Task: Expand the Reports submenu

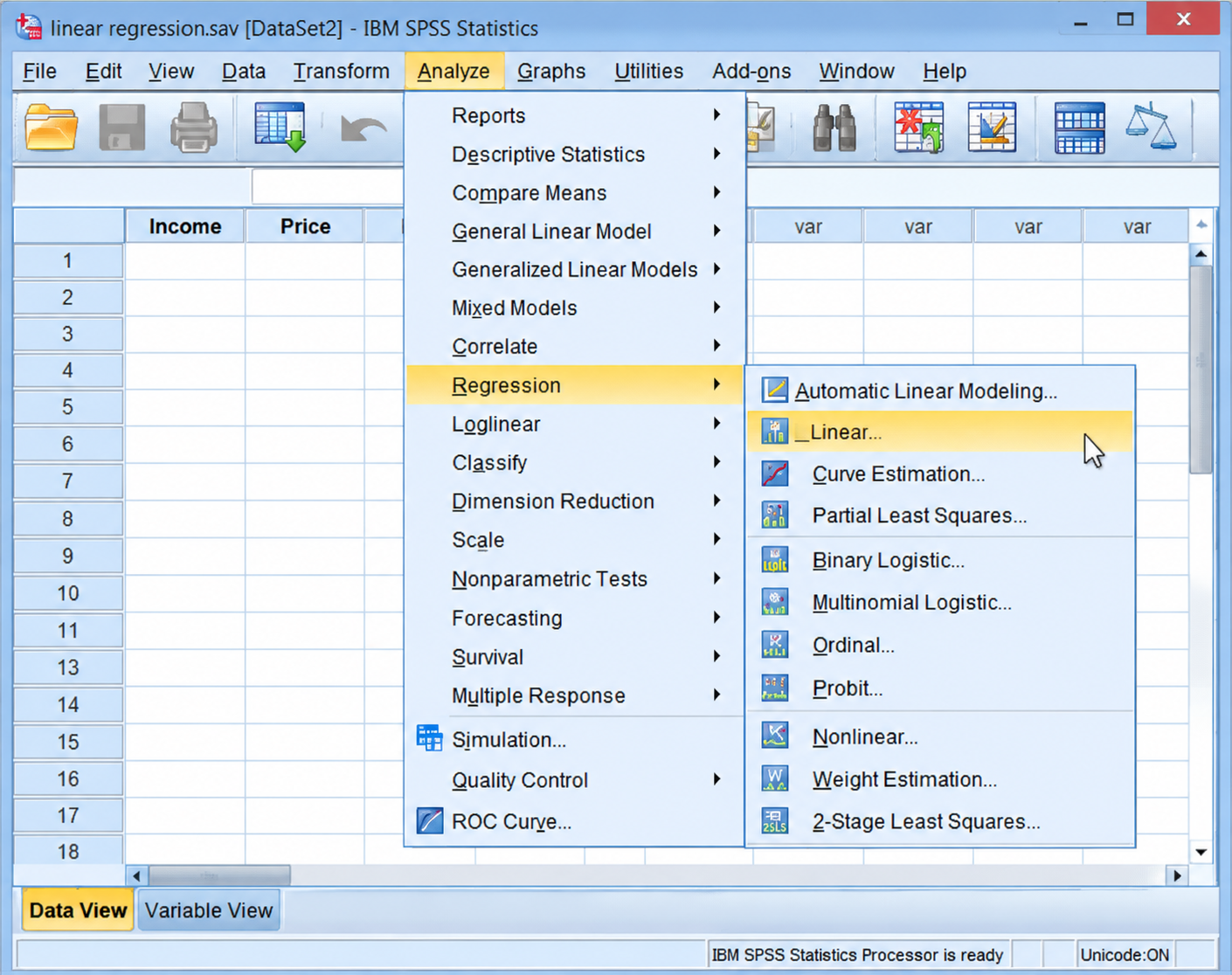Action: click(x=574, y=115)
